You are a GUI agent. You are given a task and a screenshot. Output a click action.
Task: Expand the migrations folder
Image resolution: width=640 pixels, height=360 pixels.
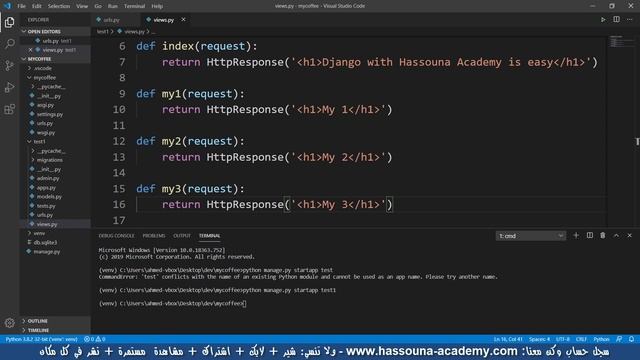click(x=49, y=160)
